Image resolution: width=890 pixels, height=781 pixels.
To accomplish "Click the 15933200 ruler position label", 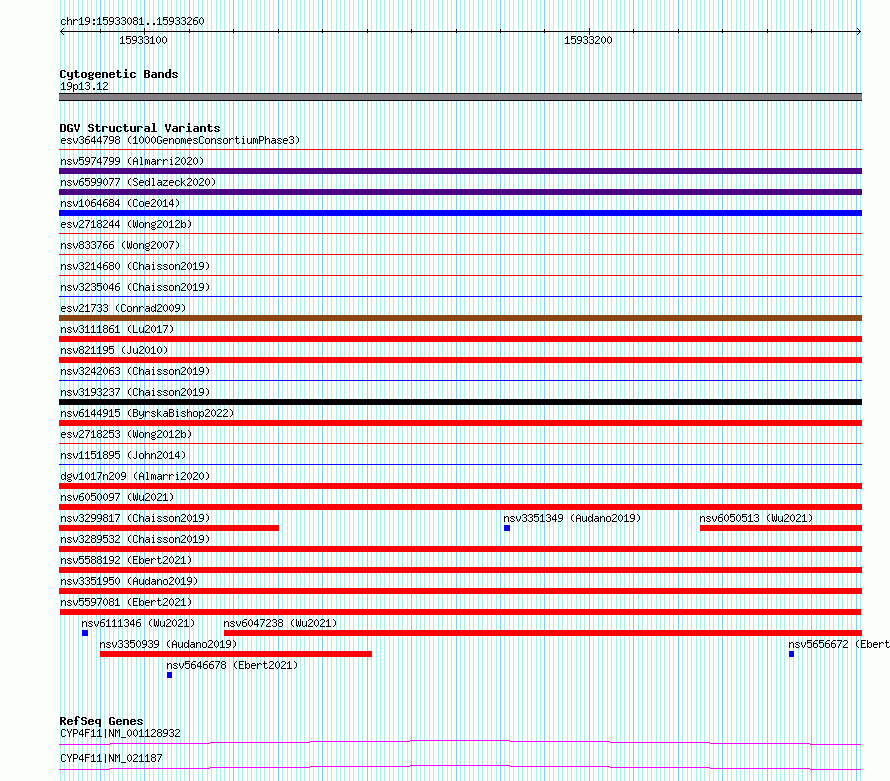I will (x=588, y=40).
